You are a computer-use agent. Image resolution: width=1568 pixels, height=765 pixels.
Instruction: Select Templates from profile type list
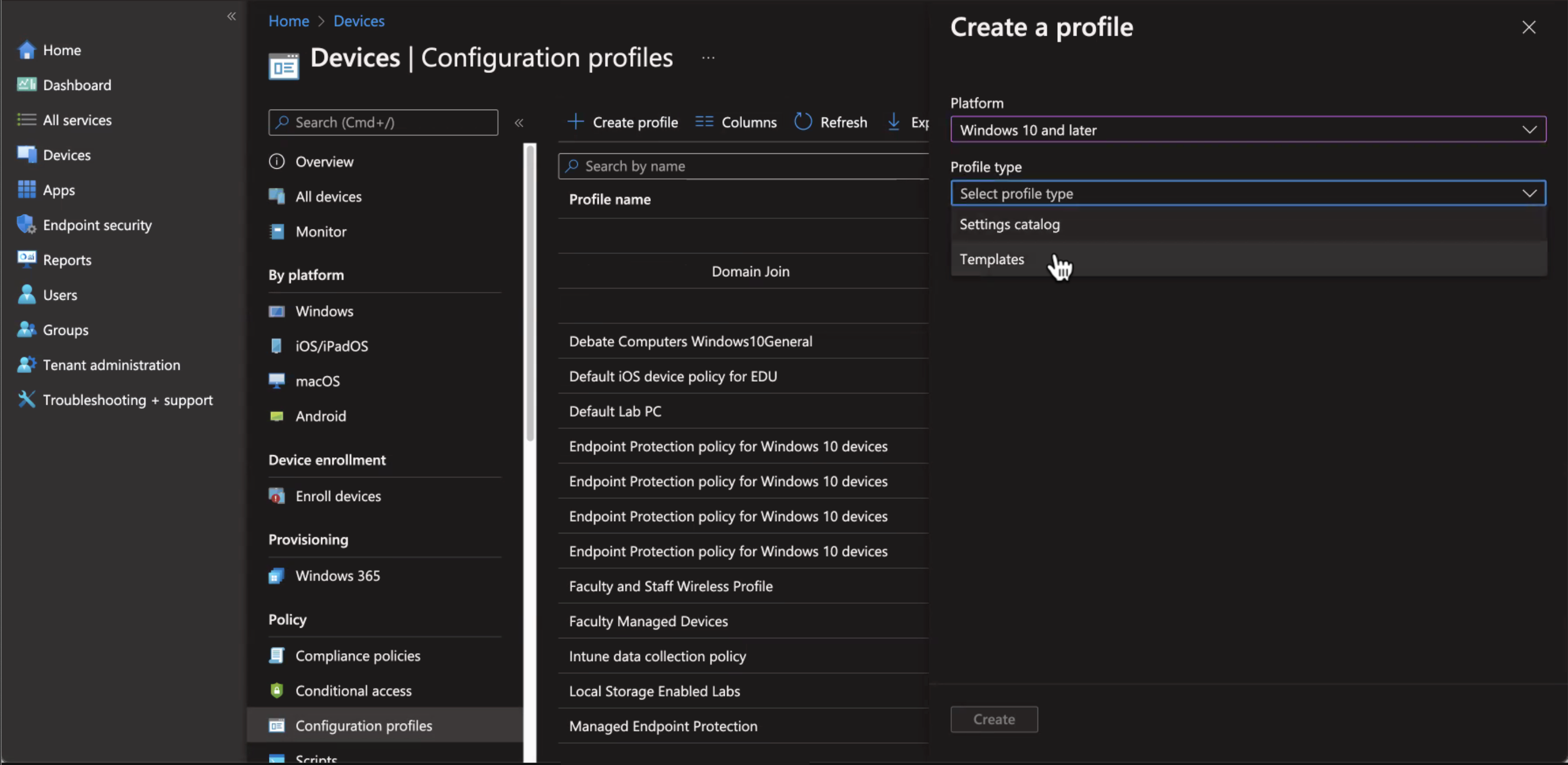tap(992, 259)
